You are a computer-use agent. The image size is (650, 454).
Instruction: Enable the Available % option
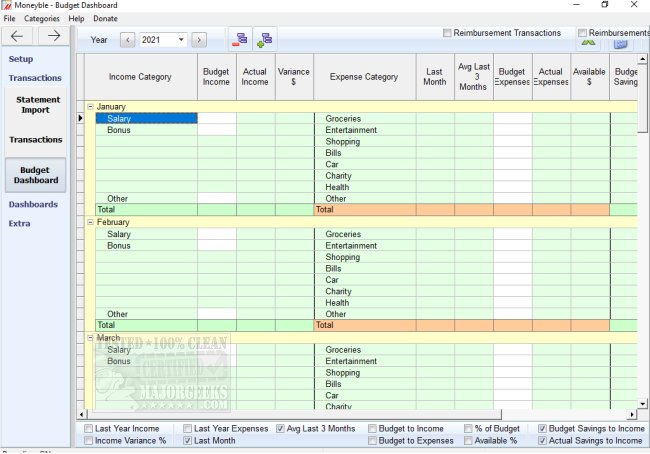coord(468,440)
